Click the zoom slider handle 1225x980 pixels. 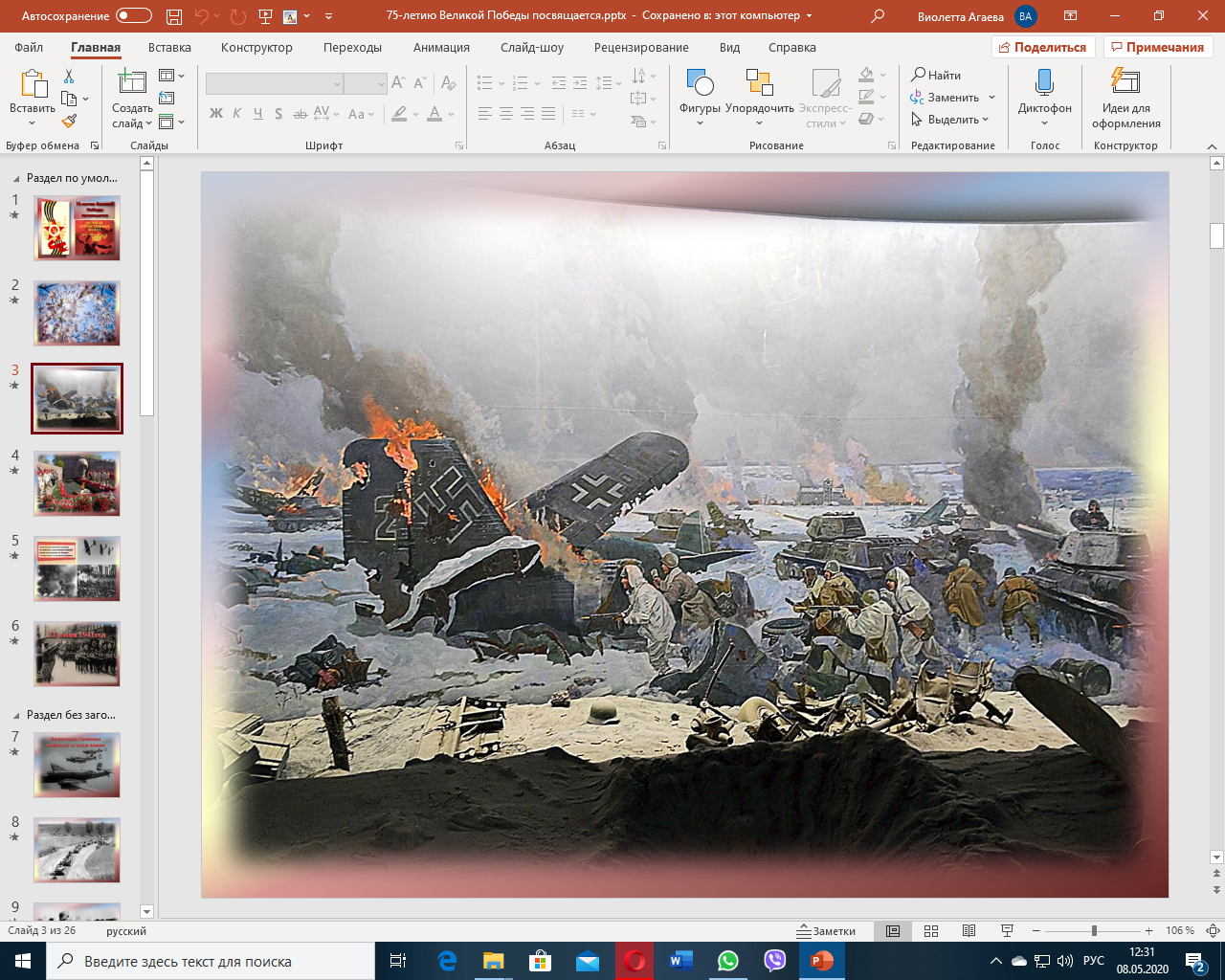(1094, 931)
